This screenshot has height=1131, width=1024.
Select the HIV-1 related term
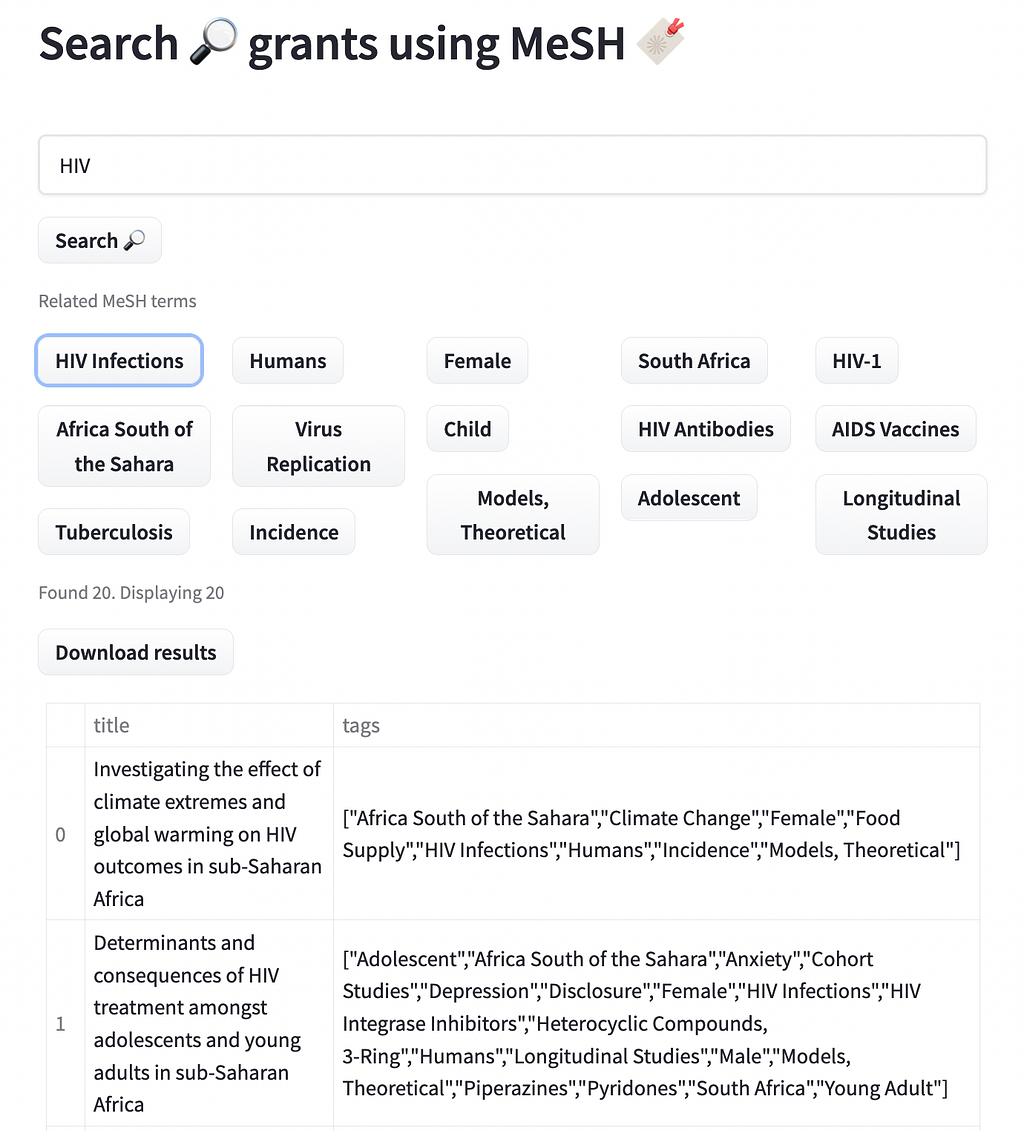857,361
